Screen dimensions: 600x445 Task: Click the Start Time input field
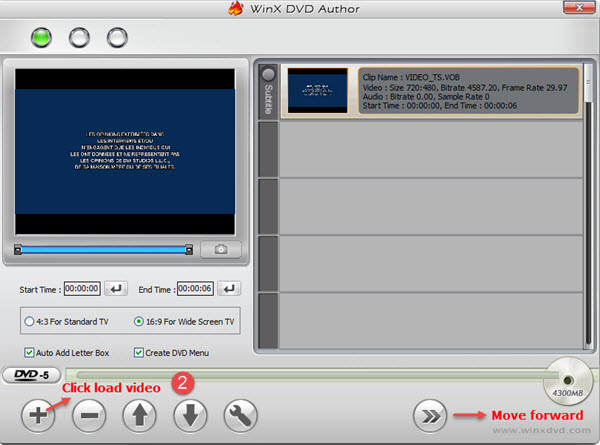pos(82,289)
